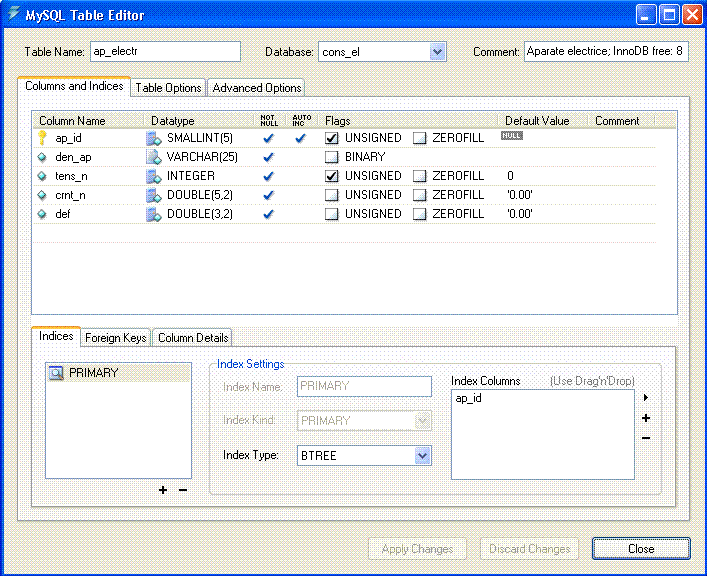
Task: Open the Column Details tab
Action: click(x=193, y=338)
